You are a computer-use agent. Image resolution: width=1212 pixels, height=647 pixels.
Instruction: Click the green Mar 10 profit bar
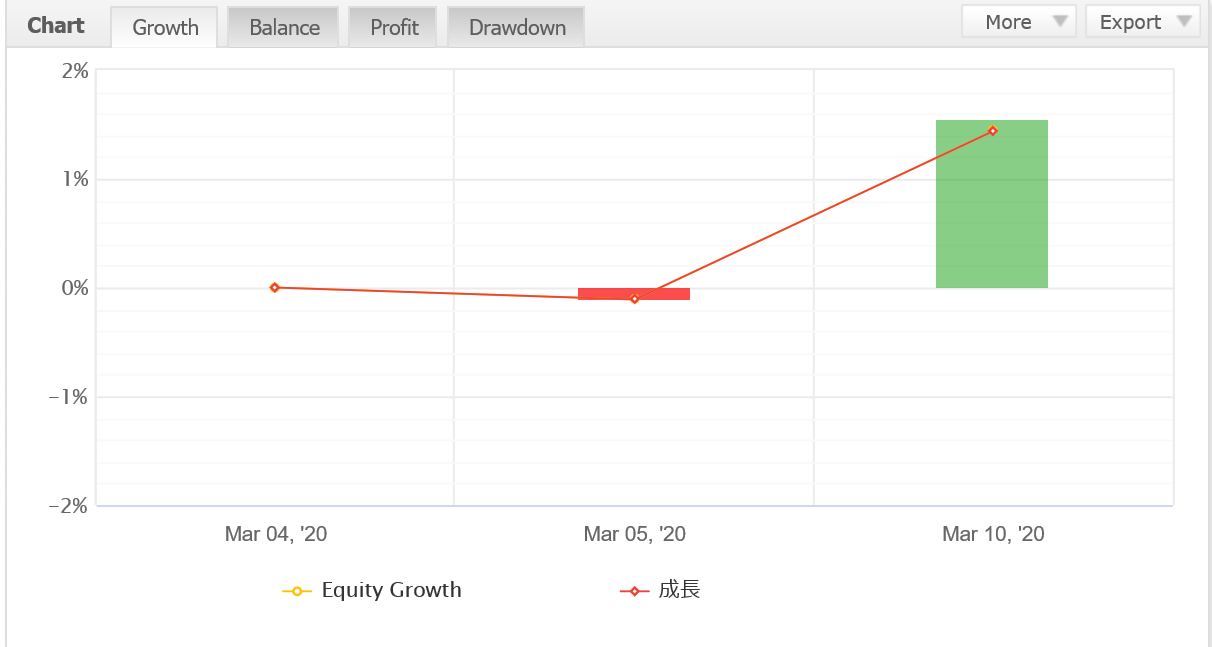coord(992,204)
